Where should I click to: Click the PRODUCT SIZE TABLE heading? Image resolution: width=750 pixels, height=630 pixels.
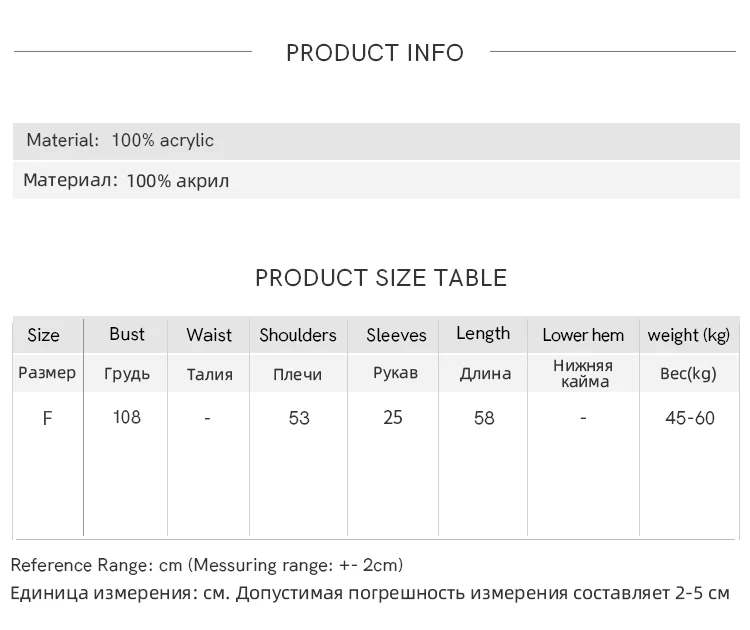coord(381,278)
